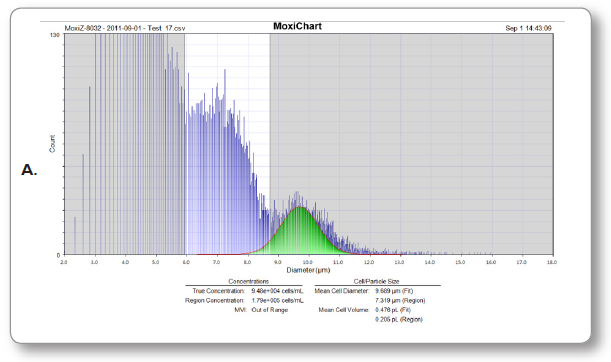Viewport: 611px width, 362px height.
Task: Click the panel label A.
Action: click(29, 170)
